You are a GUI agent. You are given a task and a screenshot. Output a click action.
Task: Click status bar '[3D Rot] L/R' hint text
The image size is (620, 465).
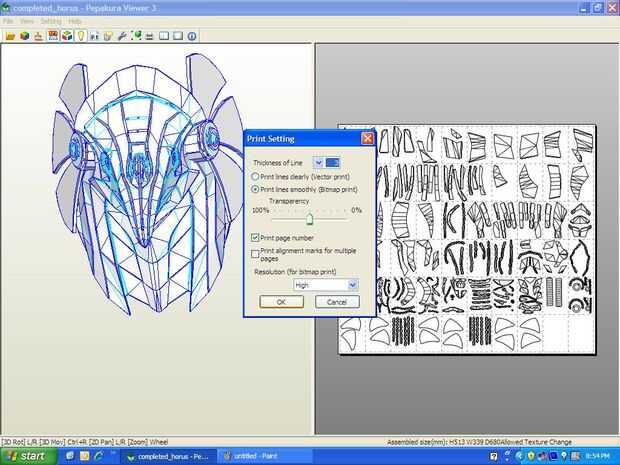tap(19, 442)
